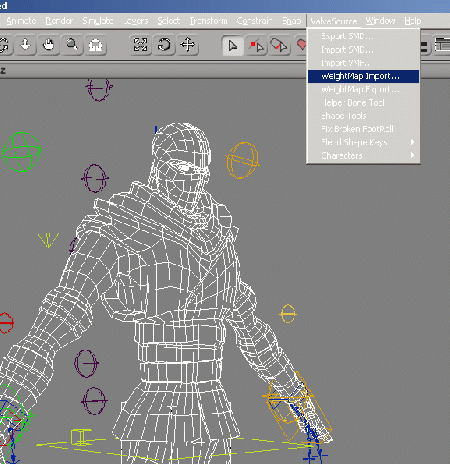The height and width of the screenshot is (464, 450).
Task: Open the Select menu
Action: coord(169,21)
